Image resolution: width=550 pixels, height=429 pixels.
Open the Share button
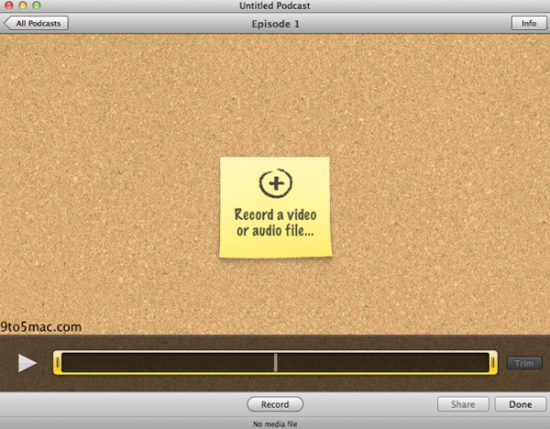(x=463, y=404)
